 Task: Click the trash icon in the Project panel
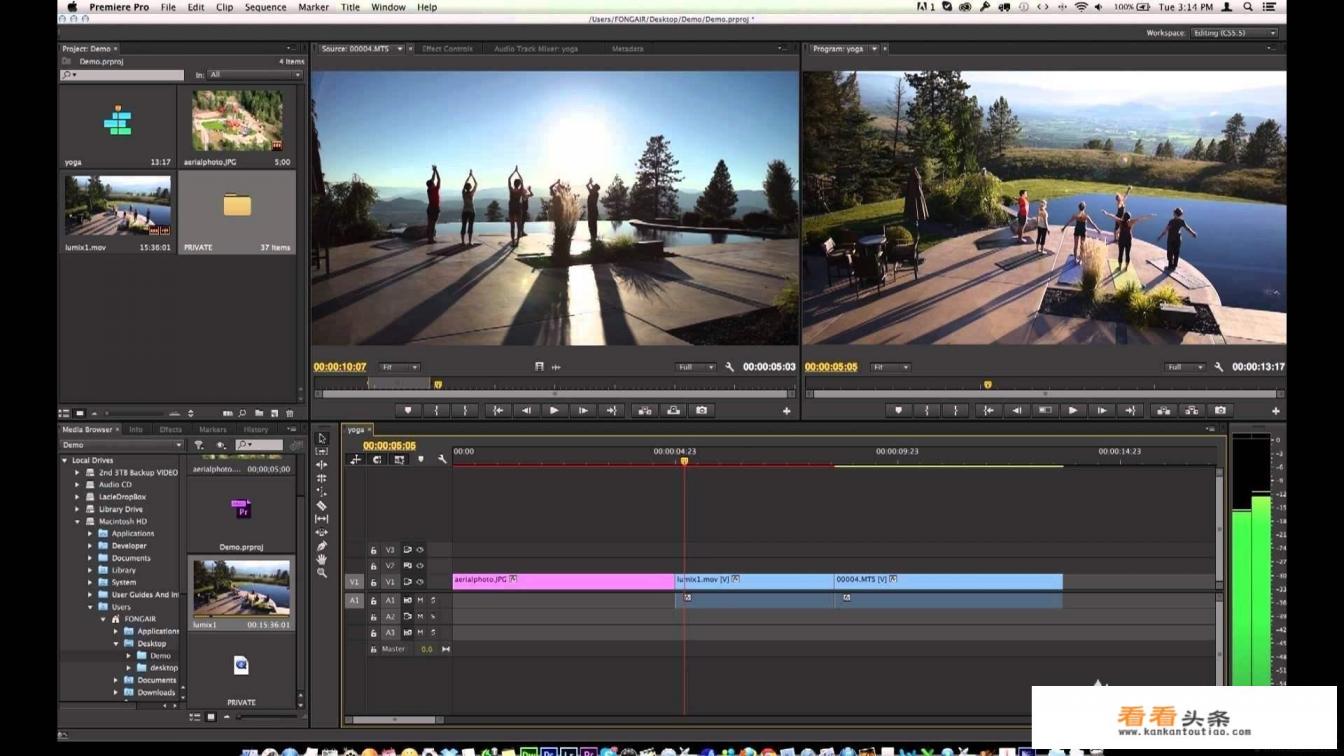(x=290, y=413)
